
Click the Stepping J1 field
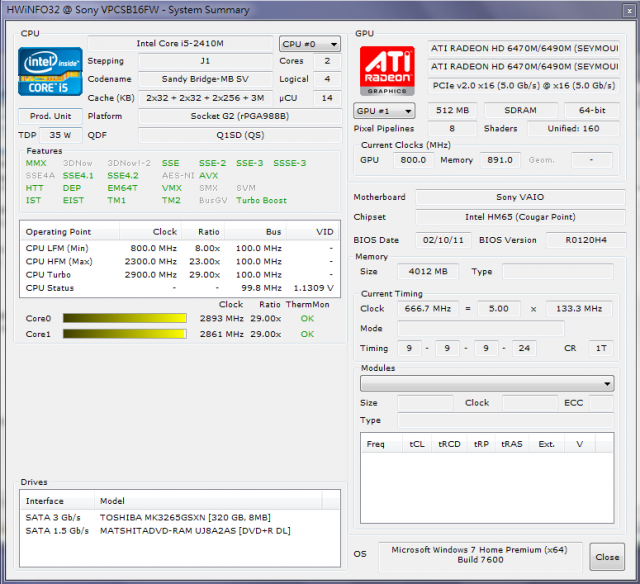(x=205, y=61)
